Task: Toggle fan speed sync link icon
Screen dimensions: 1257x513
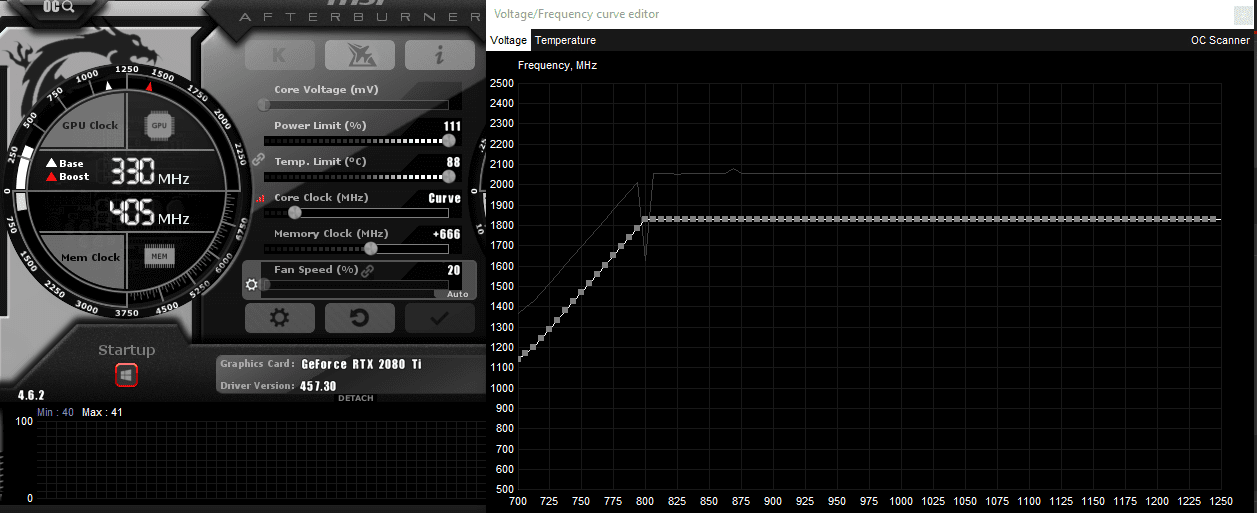Action: (367, 270)
